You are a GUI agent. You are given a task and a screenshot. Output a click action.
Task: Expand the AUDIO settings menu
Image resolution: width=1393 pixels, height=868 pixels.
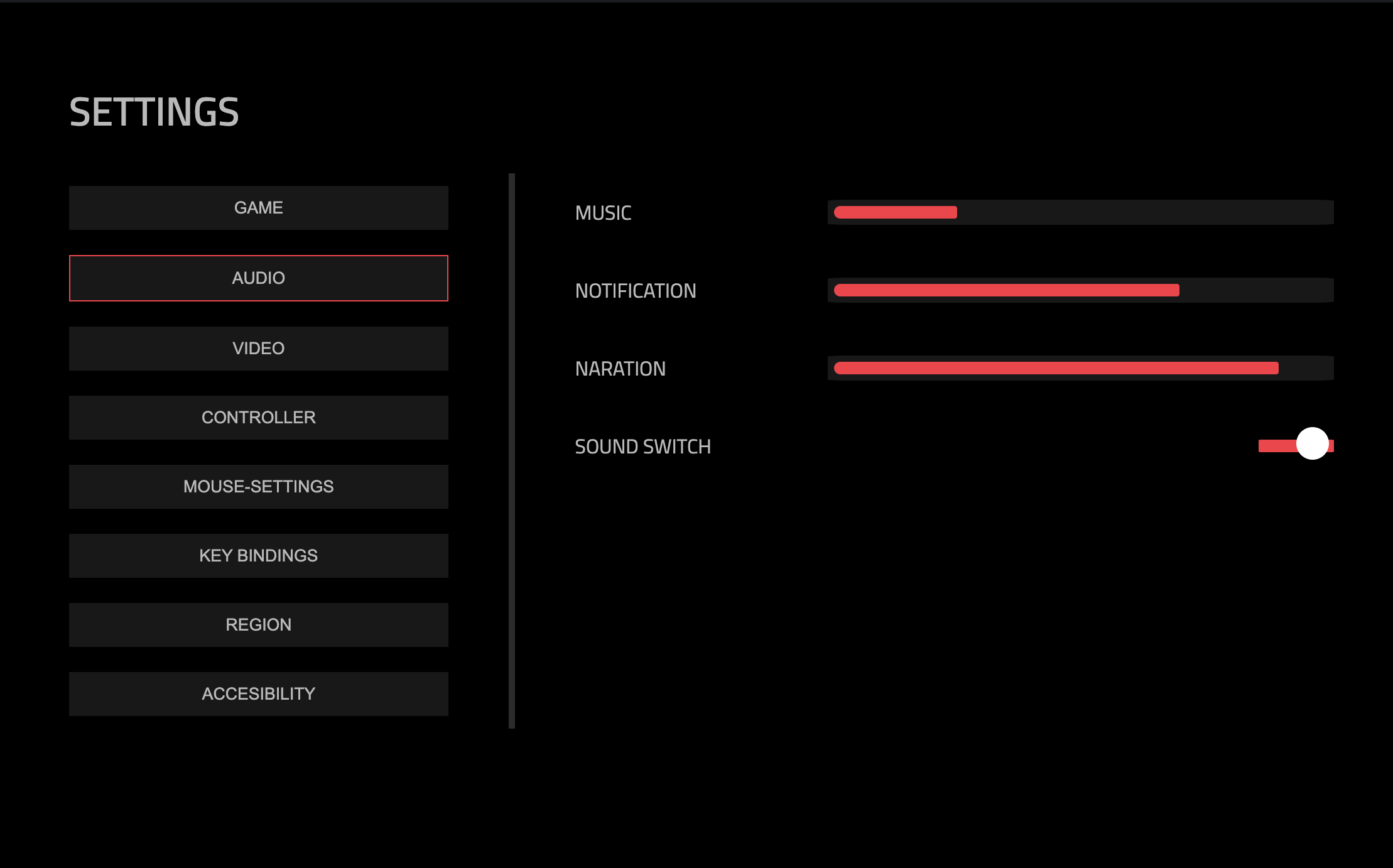[x=257, y=277]
